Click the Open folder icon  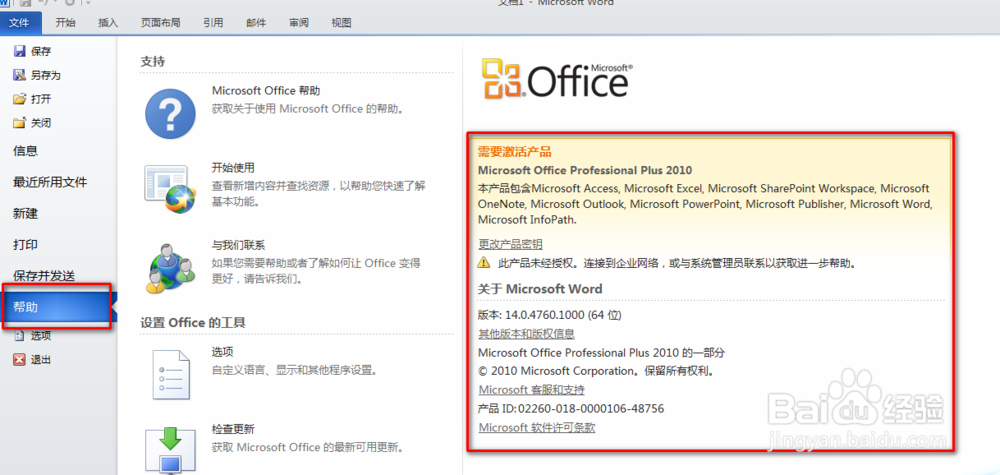19,99
